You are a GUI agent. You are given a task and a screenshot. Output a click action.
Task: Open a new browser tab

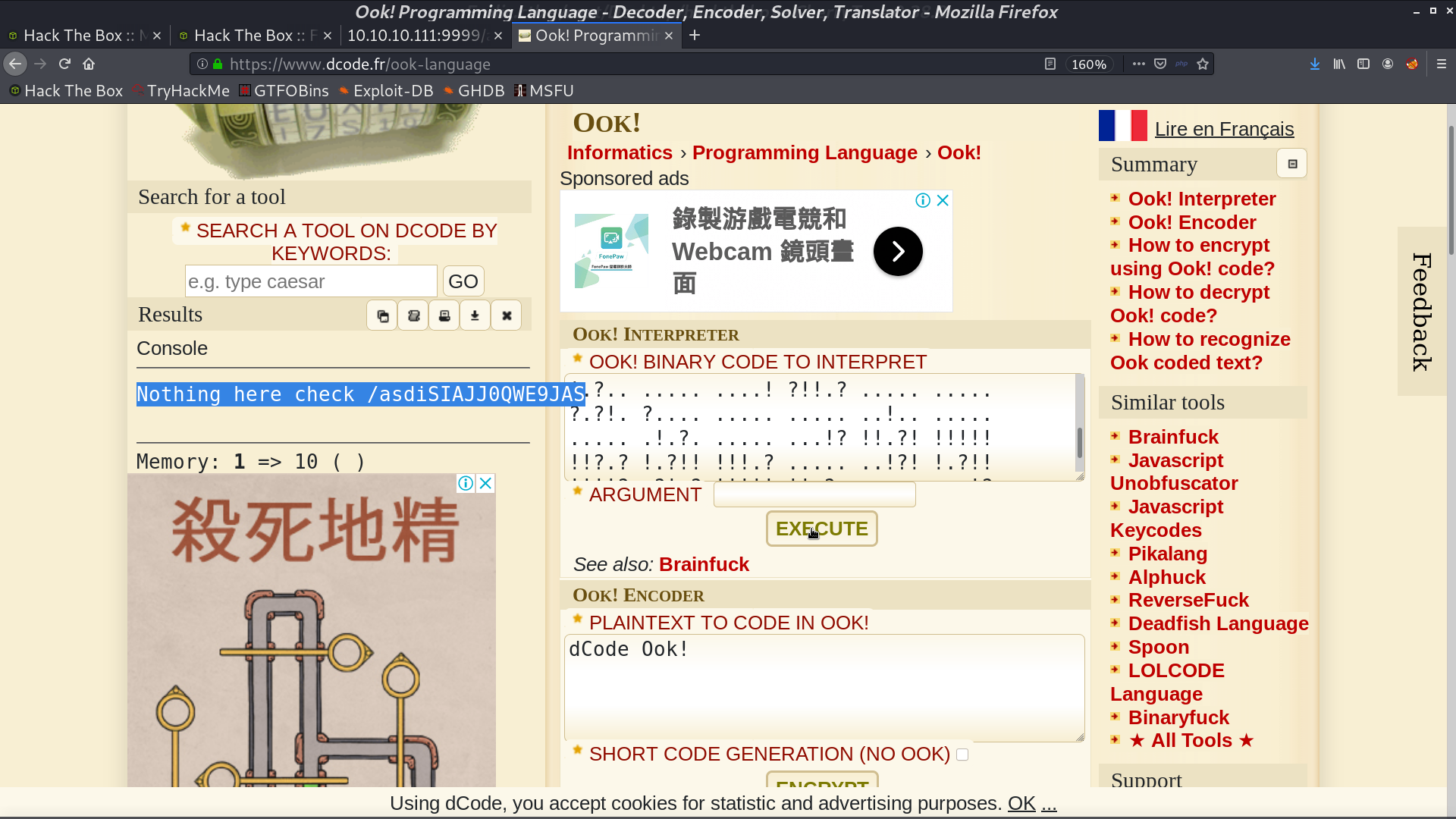695,36
